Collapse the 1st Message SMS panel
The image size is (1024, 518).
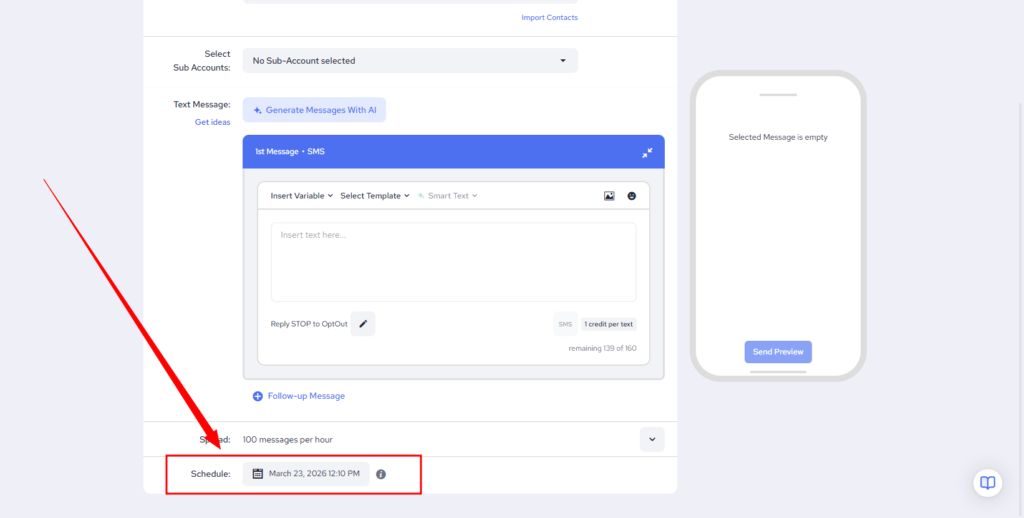coord(647,152)
